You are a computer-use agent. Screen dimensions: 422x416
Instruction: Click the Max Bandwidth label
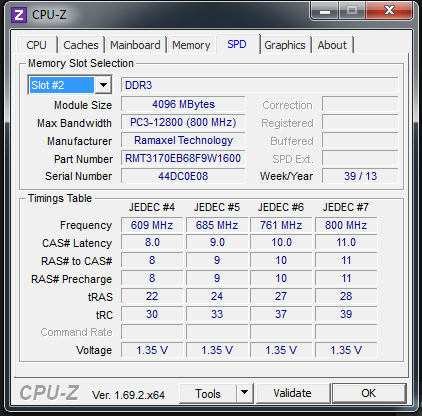[x=74, y=123]
